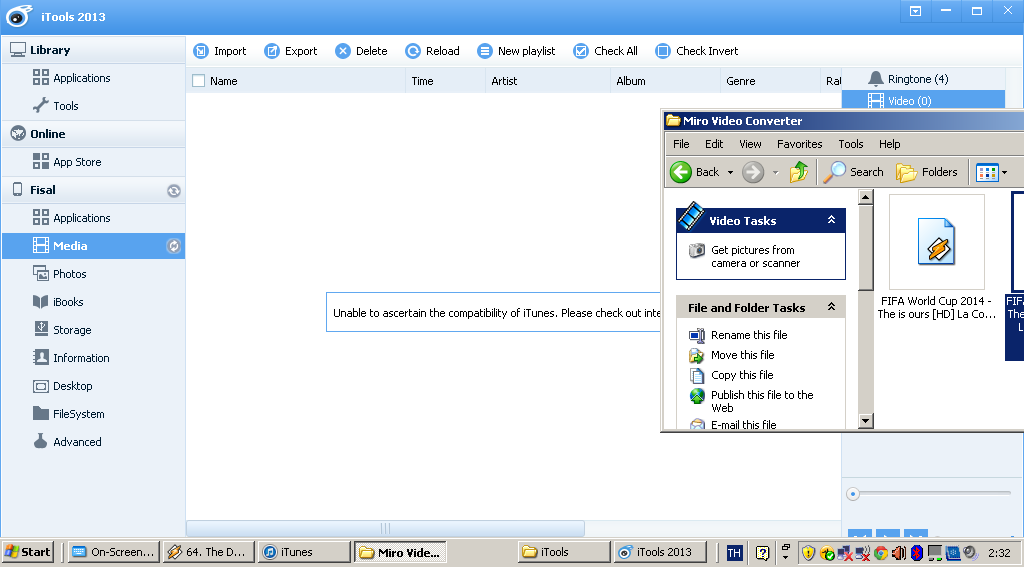This screenshot has height=567, width=1024.
Task: Switch to iTools 2013 taskbar button
Action: click(660, 552)
